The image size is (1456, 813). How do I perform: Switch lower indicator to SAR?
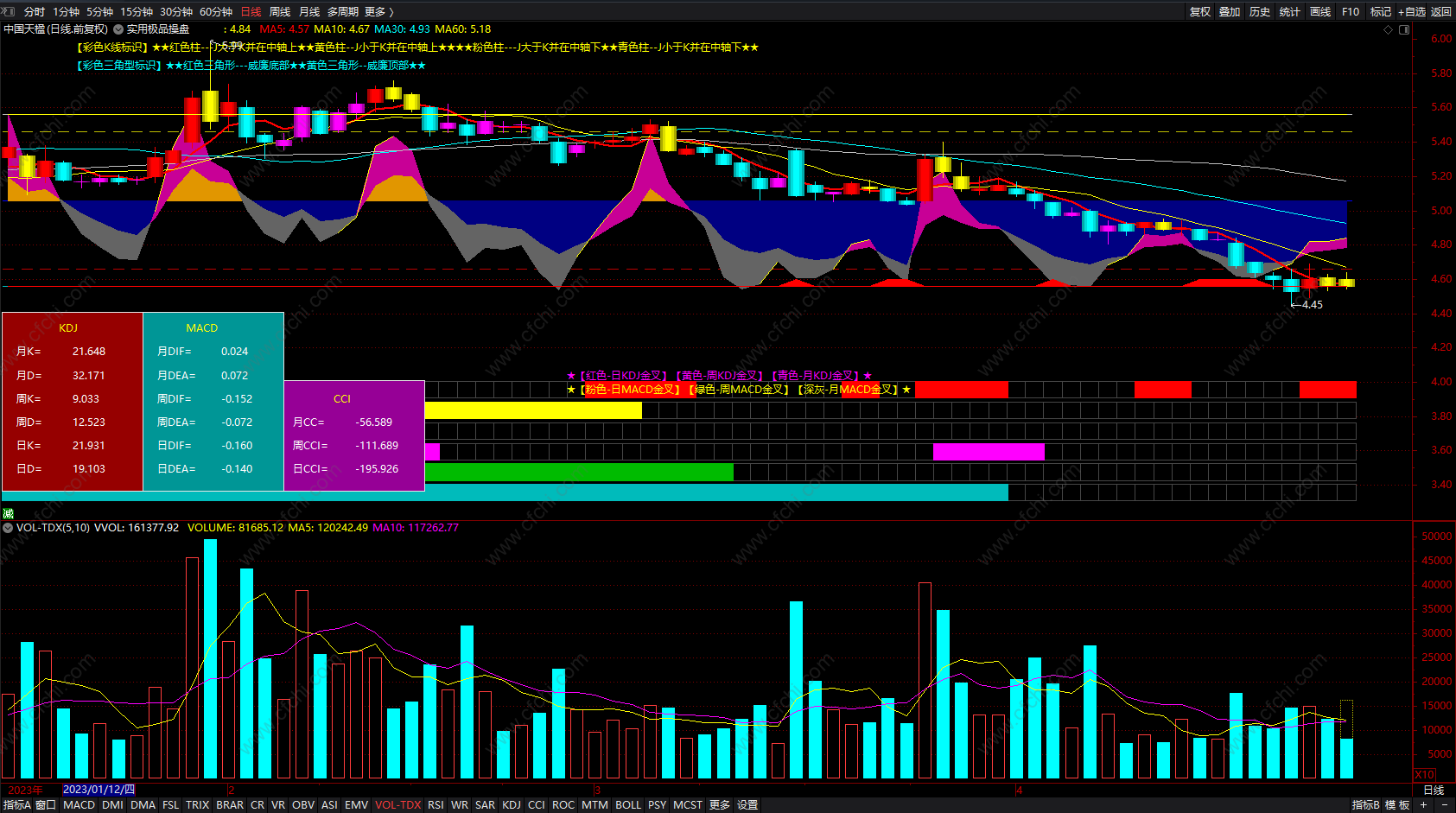(x=486, y=804)
